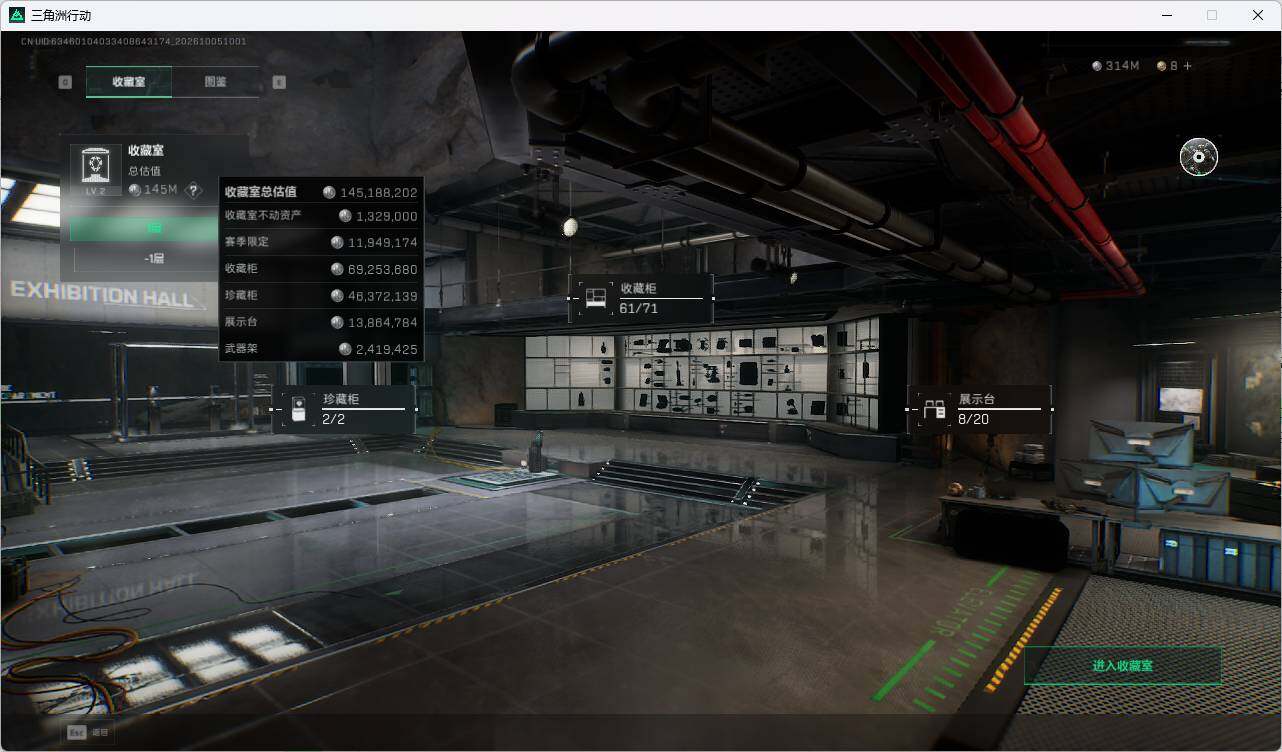Open the 收藏柜 61/71 marker
This screenshot has height=752, width=1282.
641,298
